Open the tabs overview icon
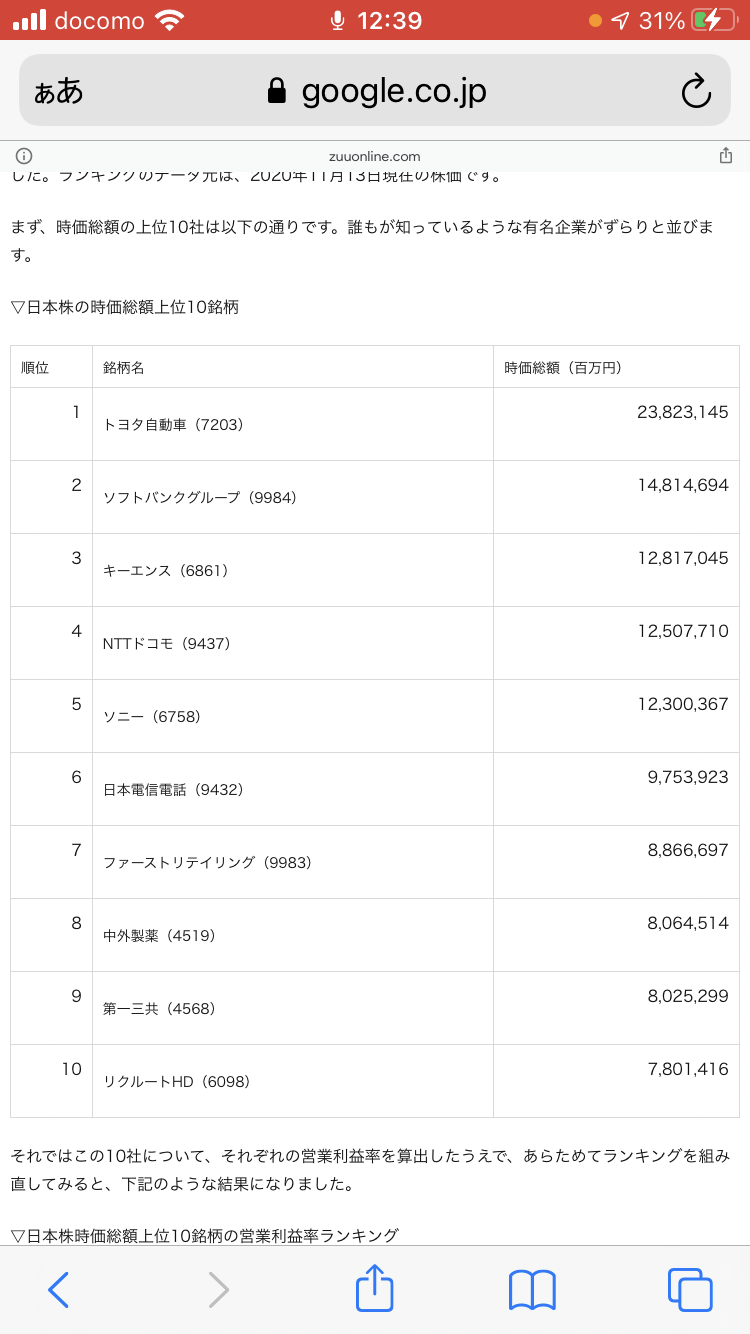Screen dimensions: 750x1334 coord(690,1289)
